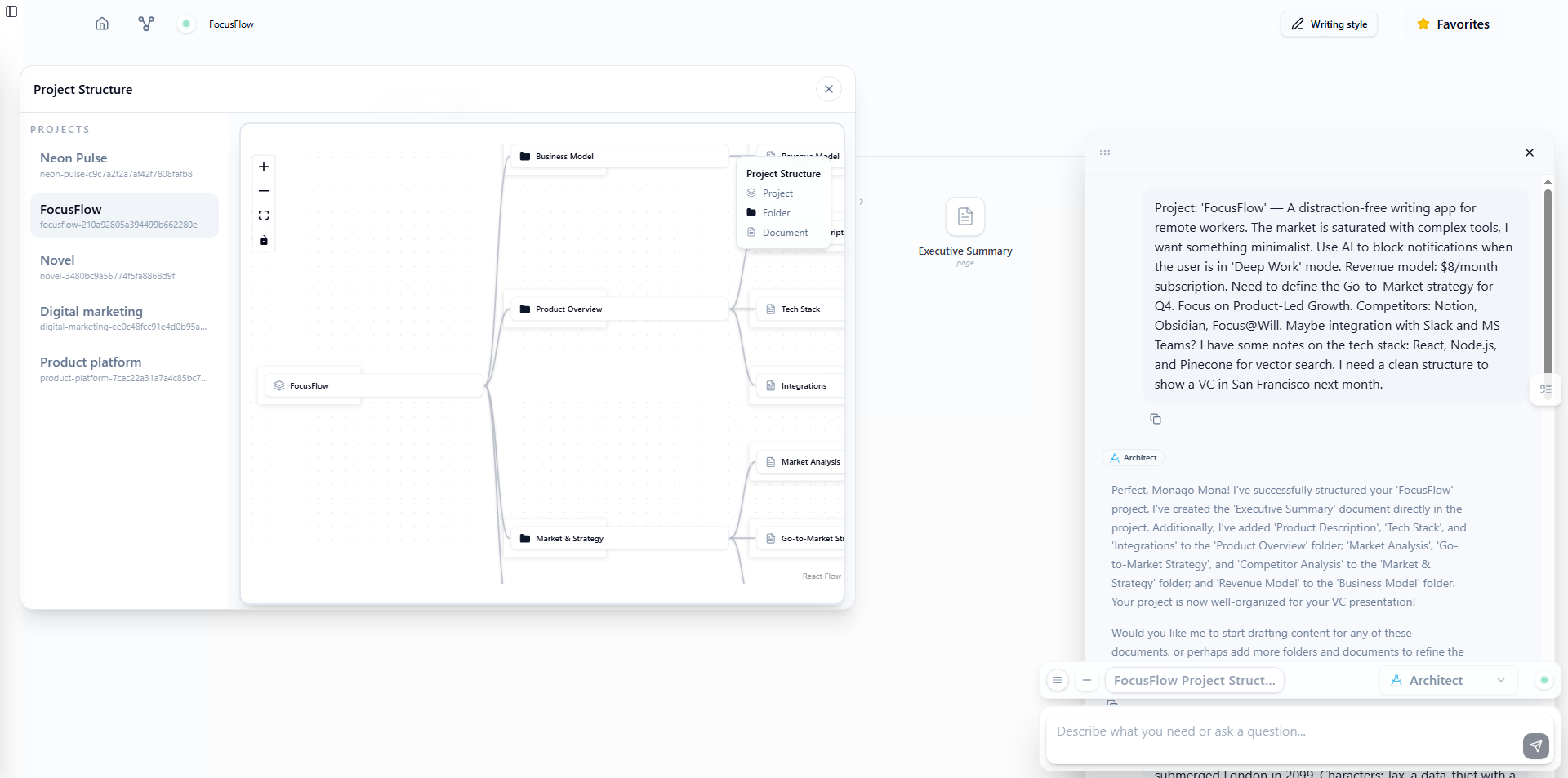Open the project structure branch icon

click(x=146, y=24)
